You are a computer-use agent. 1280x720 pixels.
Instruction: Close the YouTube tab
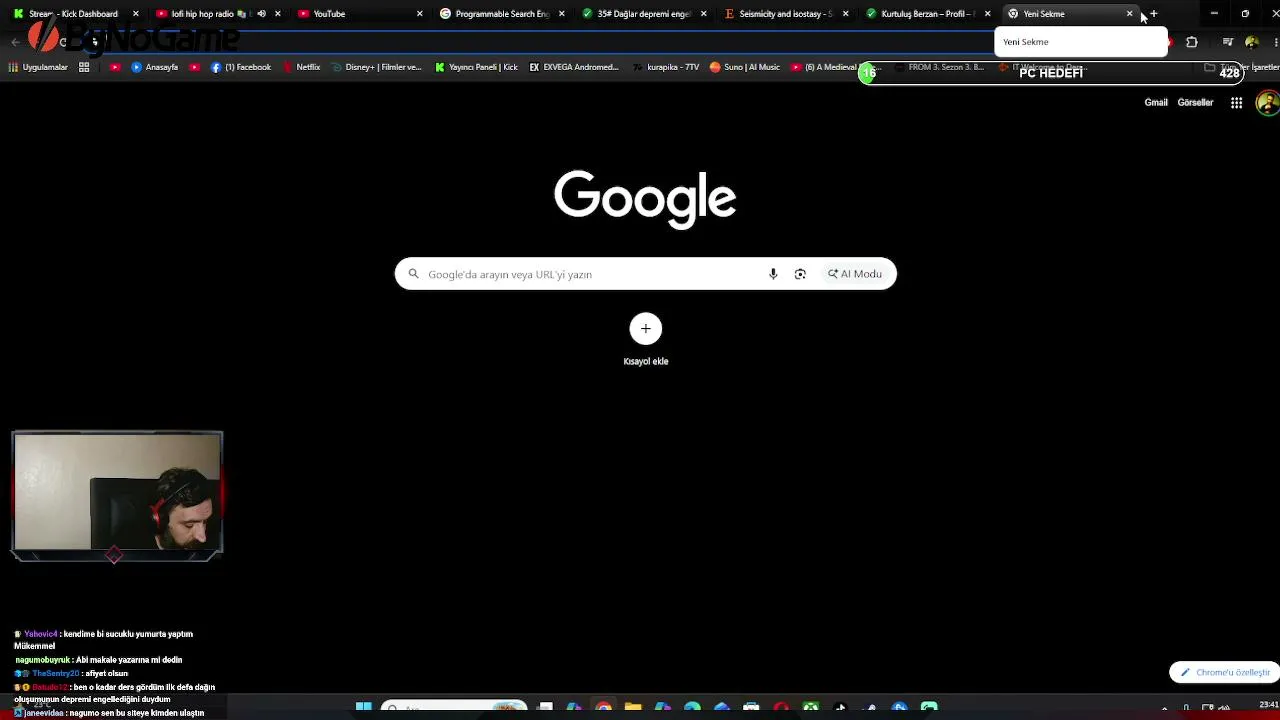[420, 14]
